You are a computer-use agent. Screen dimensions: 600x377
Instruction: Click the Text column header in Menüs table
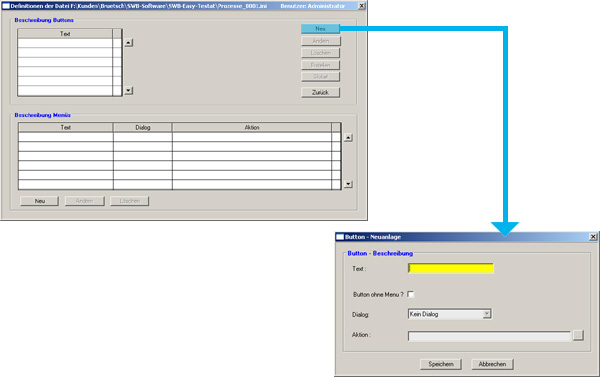(66, 127)
